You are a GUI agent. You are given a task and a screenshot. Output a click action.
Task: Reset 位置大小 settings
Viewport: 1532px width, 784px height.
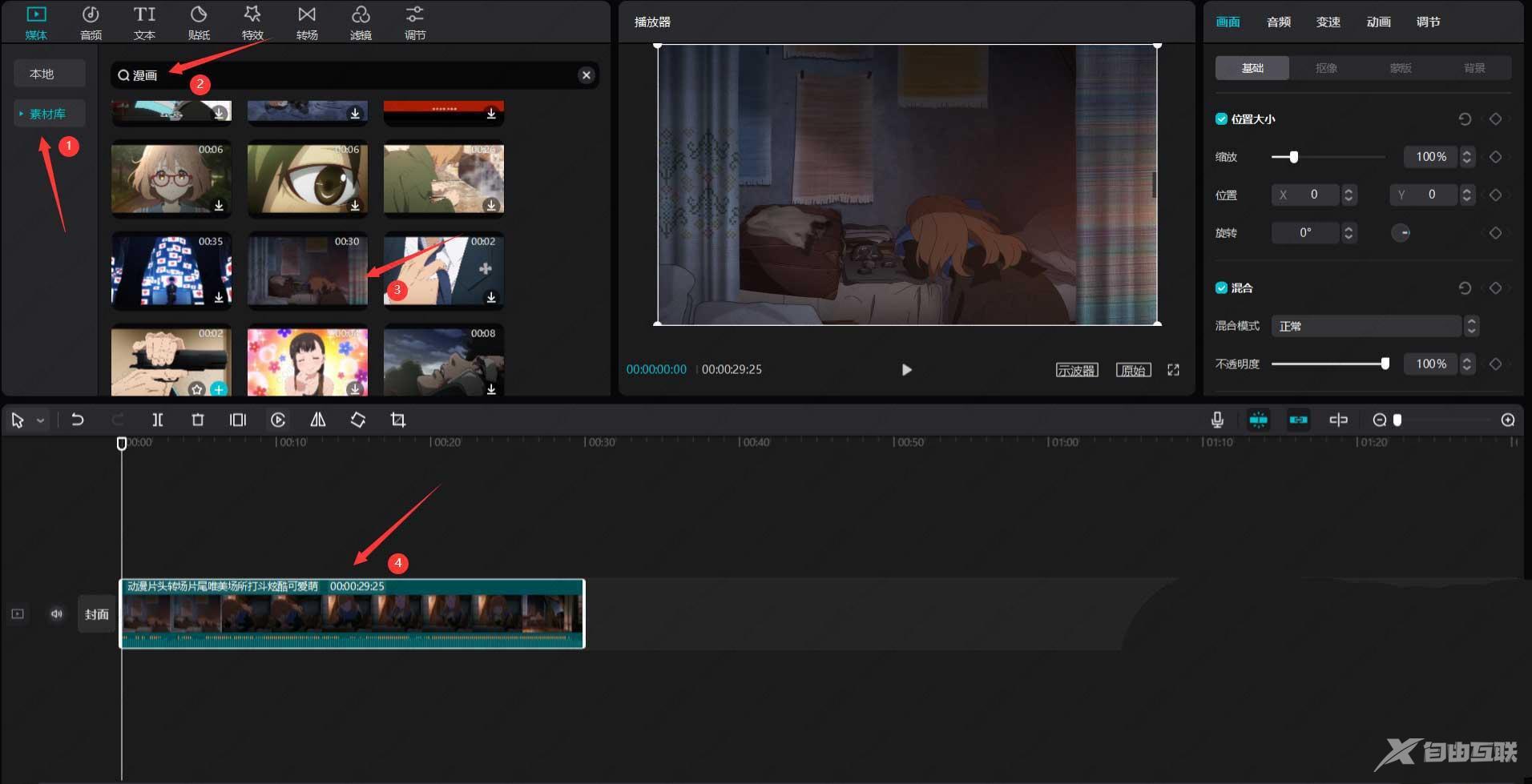tap(1465, 119)
